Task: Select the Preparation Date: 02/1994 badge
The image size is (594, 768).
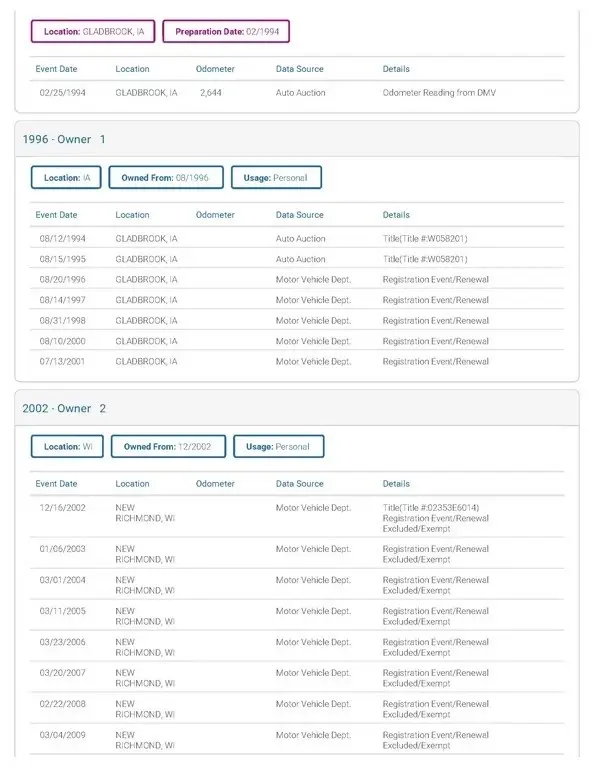Action: coord(226,31)
